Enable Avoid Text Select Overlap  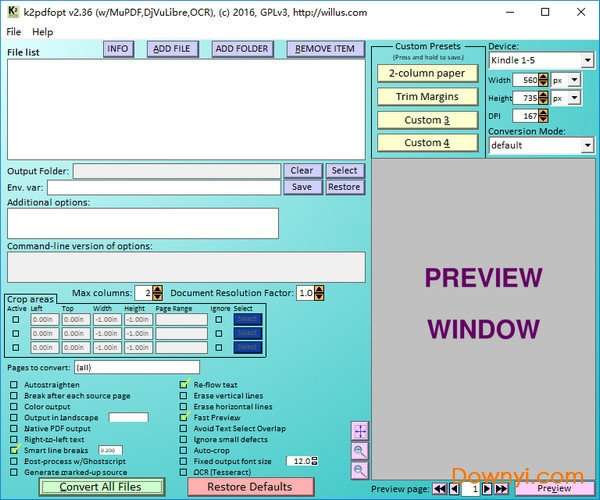[184, 428]
